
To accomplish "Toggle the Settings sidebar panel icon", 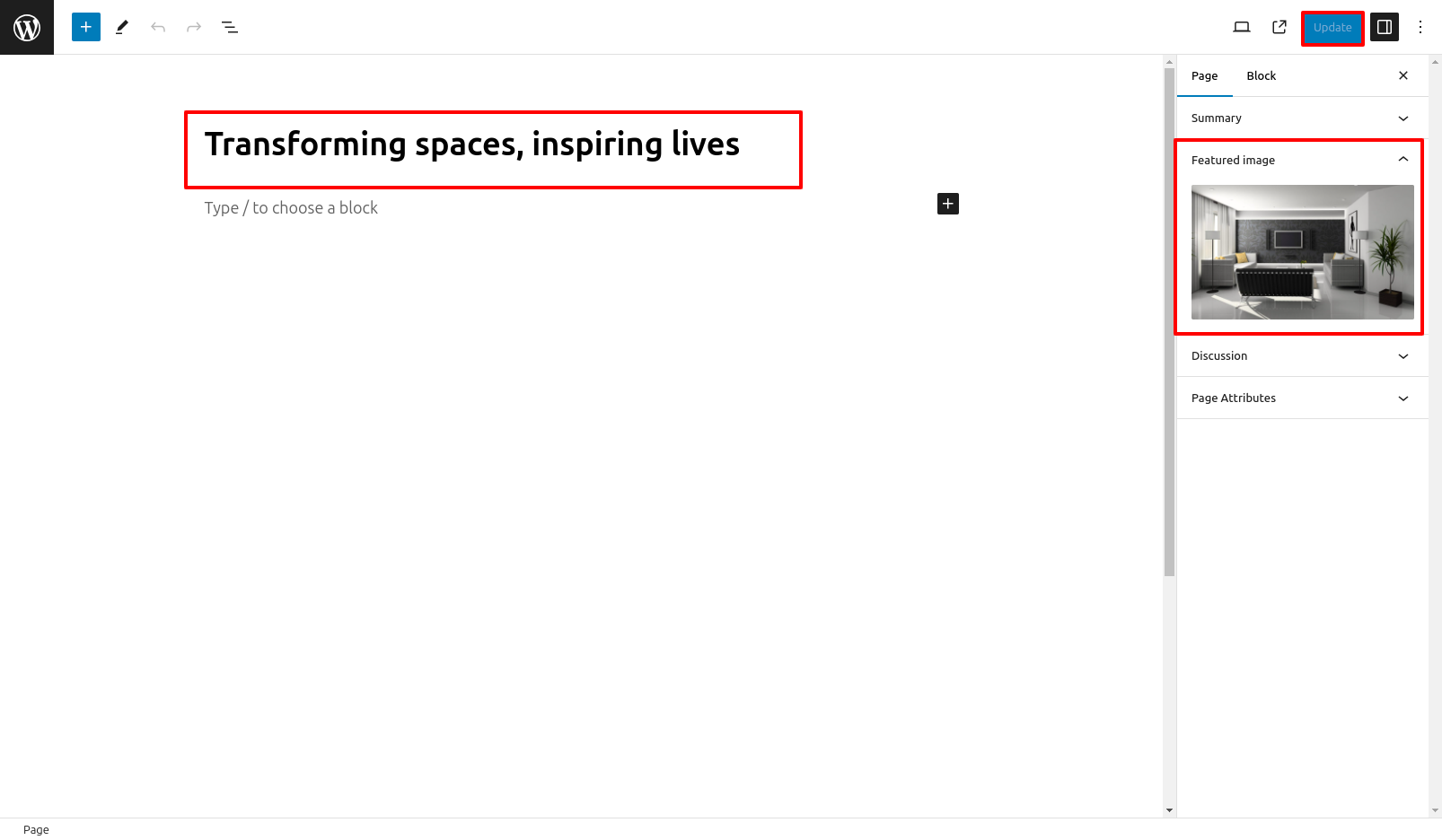I will tap(1385, 27).
